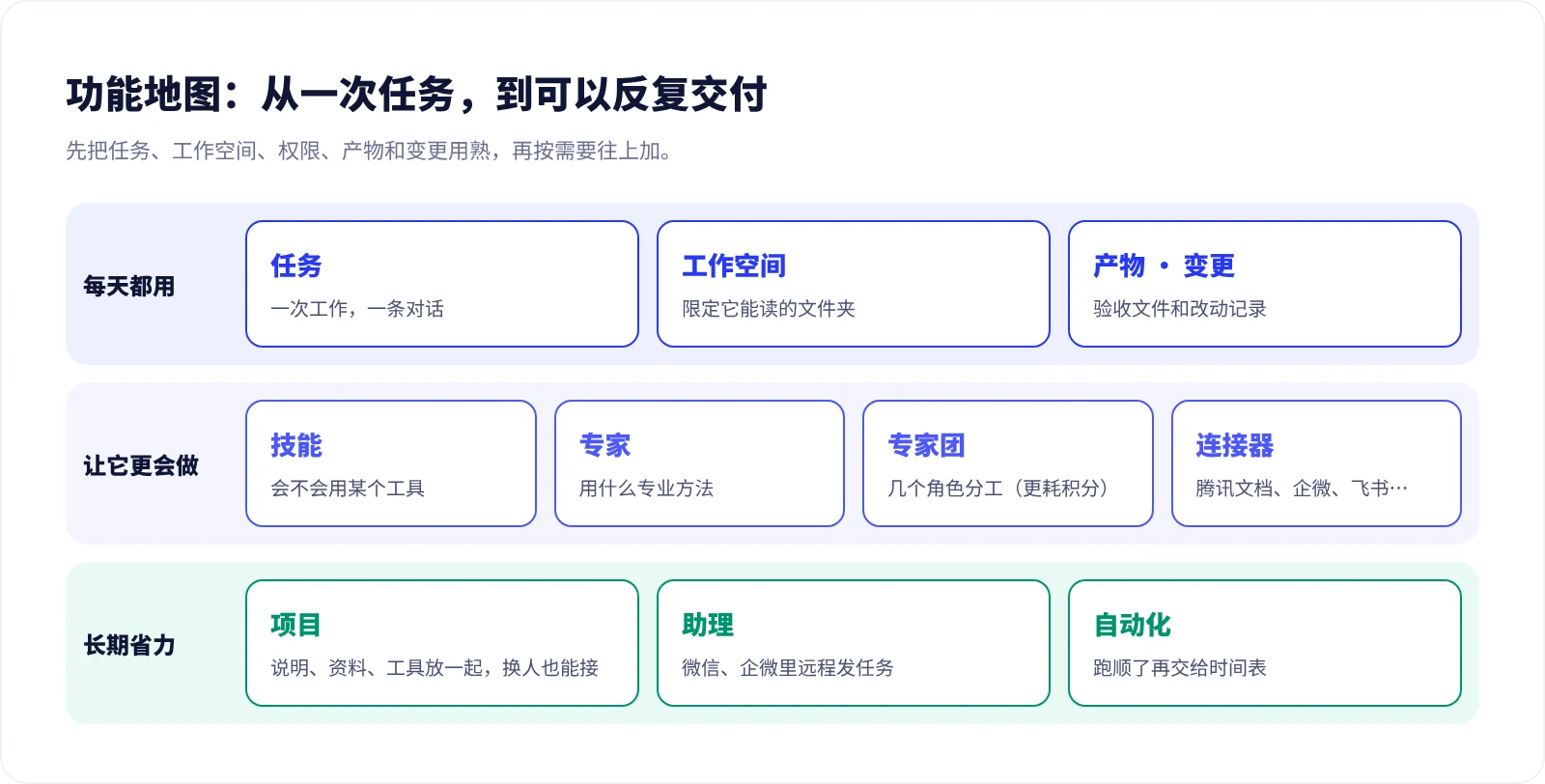Screen dimensions: 1545x784
Task: Select the description "几个角色分工（更耗积分）"
Action: coord(999,489)
